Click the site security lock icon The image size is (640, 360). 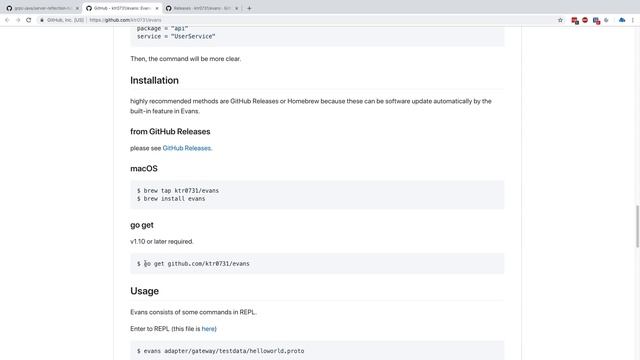[x=42, y=20]
